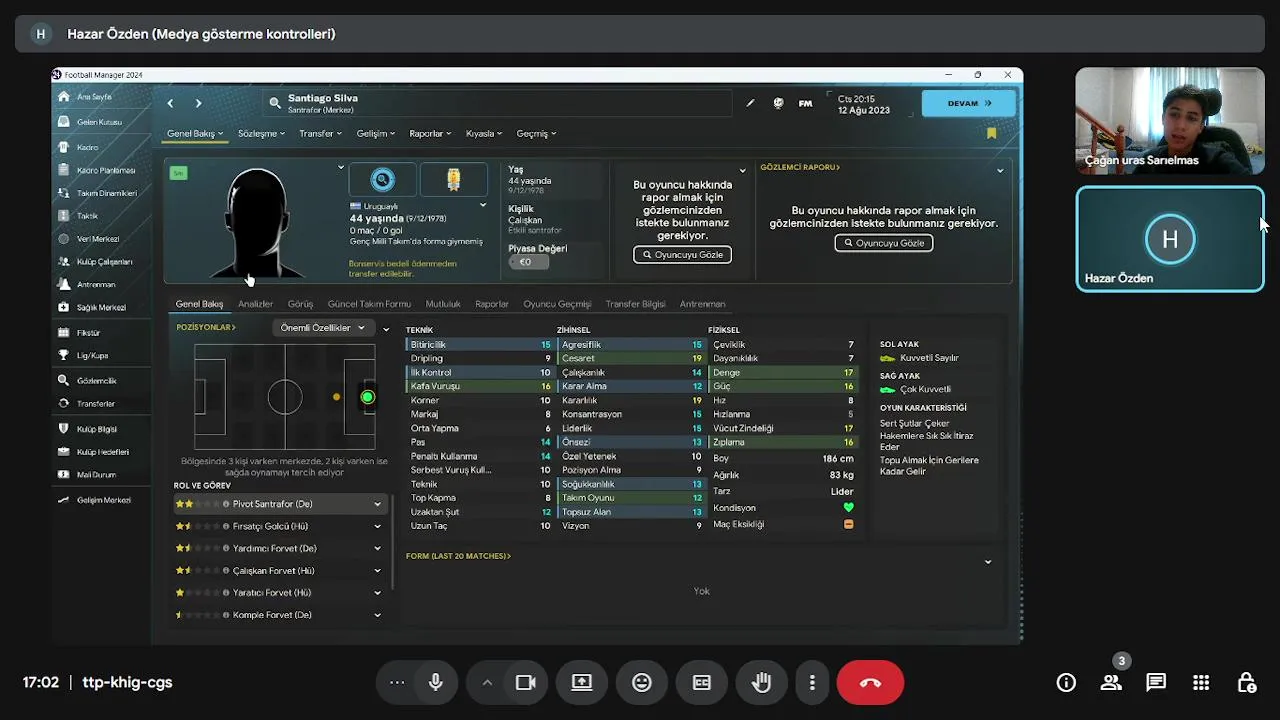
Task: Open Sözleşme dropdown menu
Action: (x=262, y=133)
